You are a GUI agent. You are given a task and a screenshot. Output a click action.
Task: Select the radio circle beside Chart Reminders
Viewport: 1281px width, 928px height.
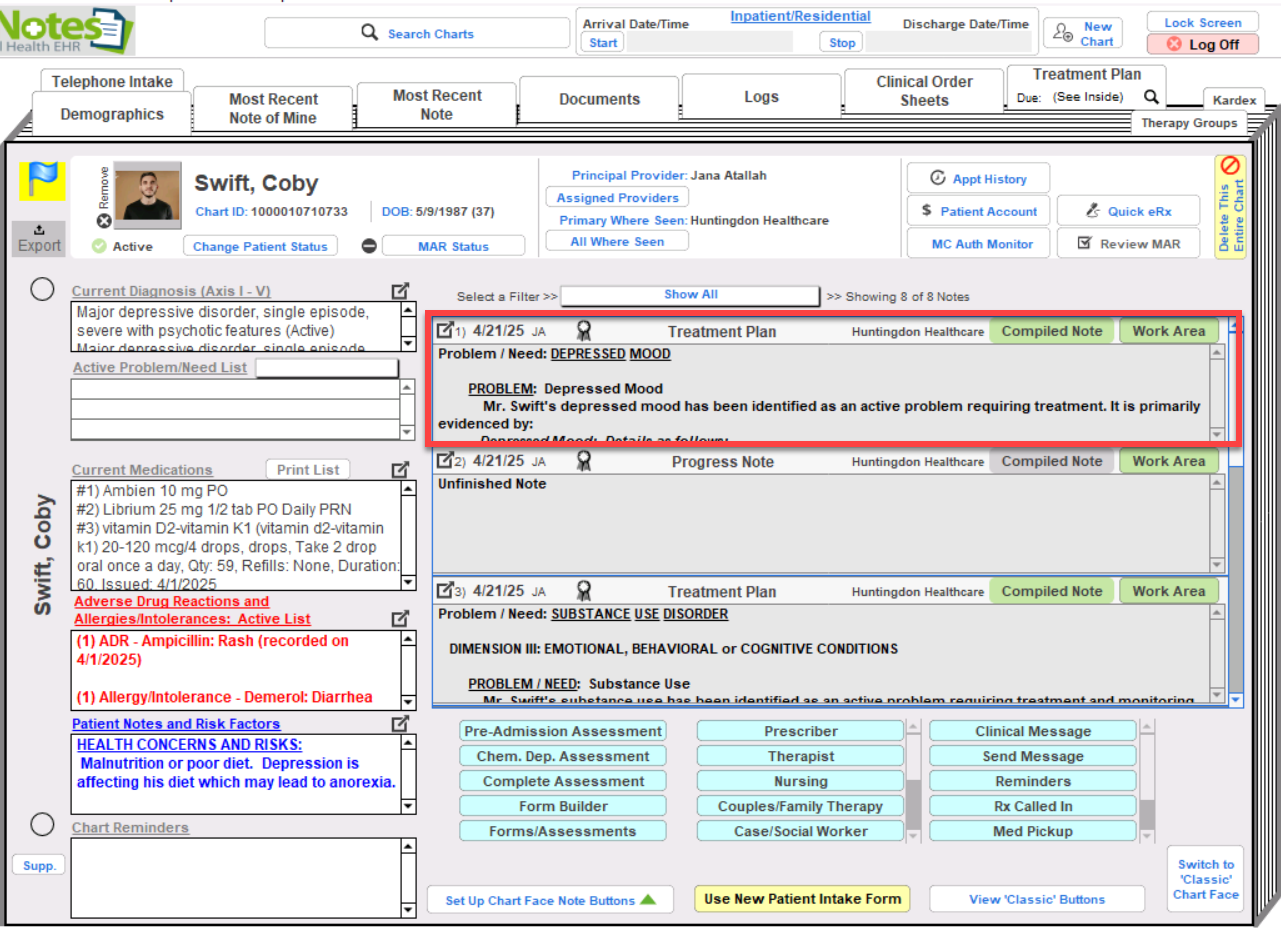pos(42,824)
